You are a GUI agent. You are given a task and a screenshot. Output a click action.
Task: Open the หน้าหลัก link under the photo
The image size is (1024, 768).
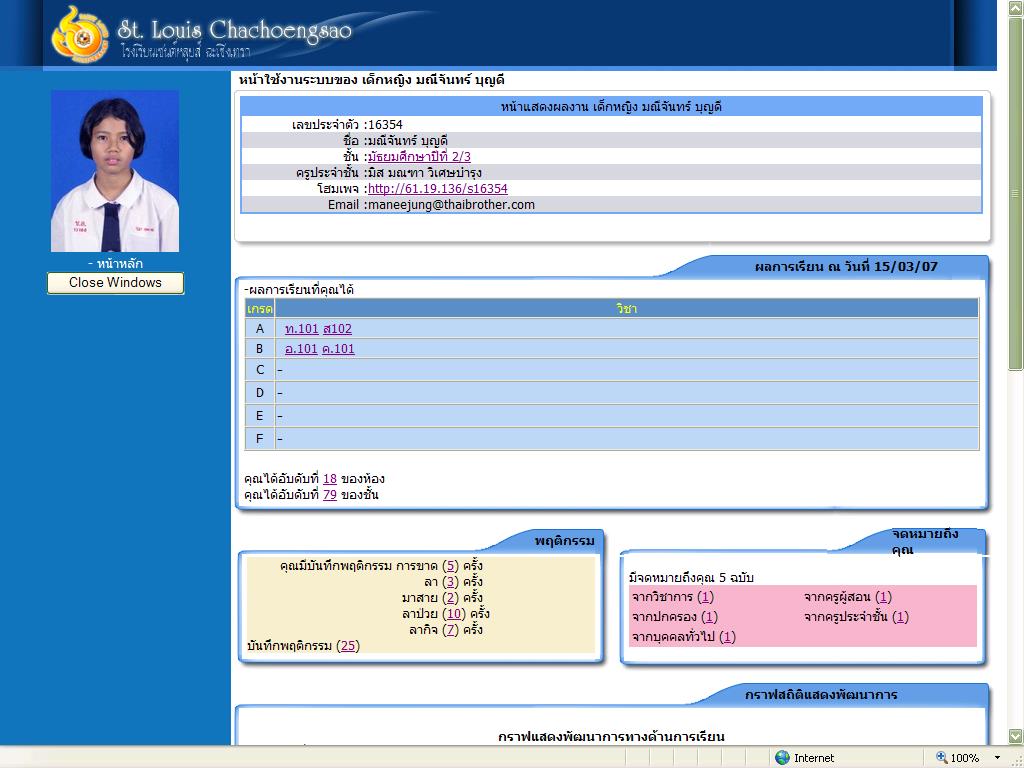(120, 264)
